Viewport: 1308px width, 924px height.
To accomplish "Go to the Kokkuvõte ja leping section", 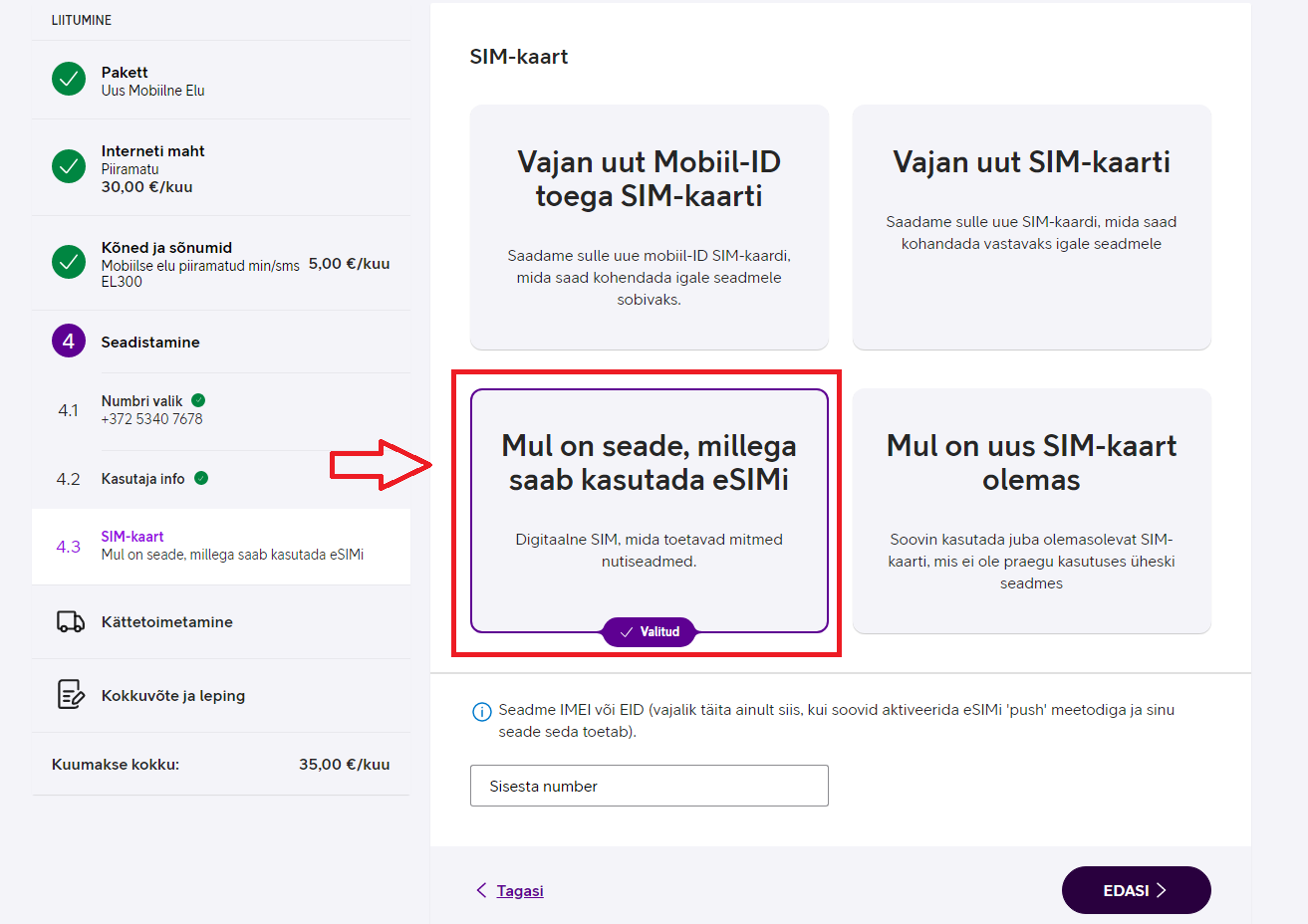I will click(x=221, y=695).
